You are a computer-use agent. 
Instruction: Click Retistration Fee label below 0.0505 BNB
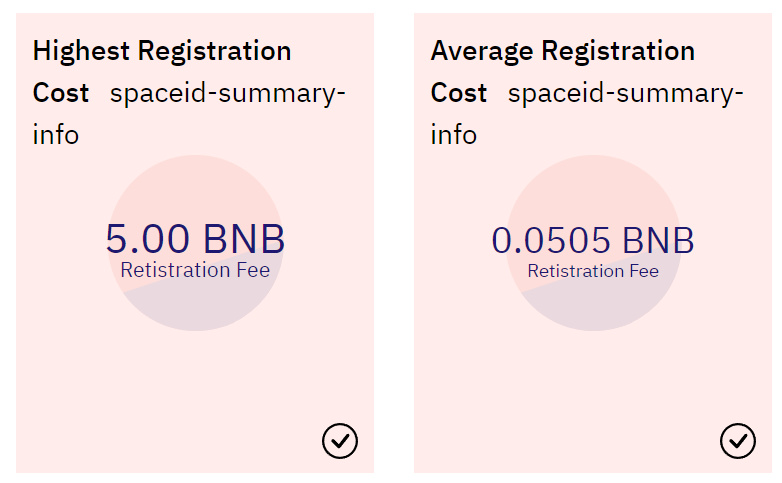(593, 271)
